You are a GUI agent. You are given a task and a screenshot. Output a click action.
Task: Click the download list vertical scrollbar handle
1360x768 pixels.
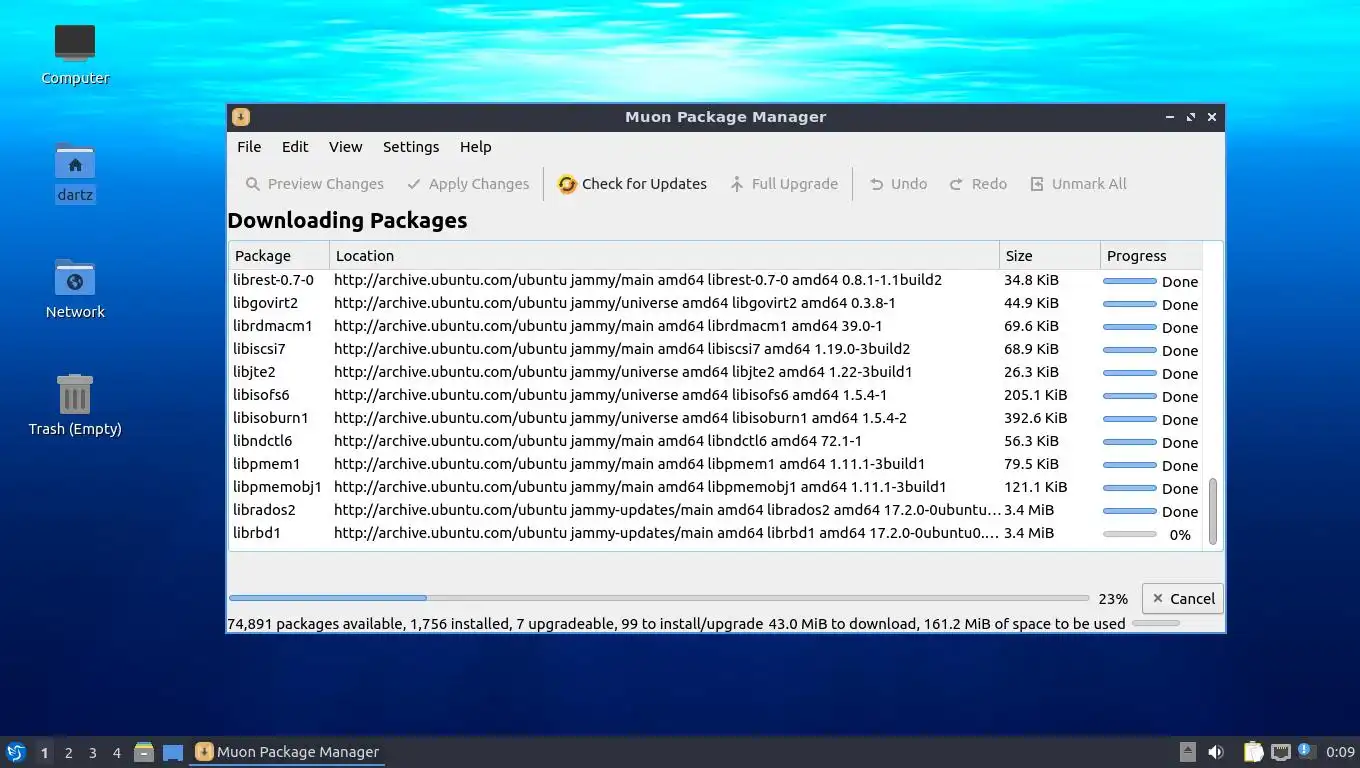(x=1213, y=511)
